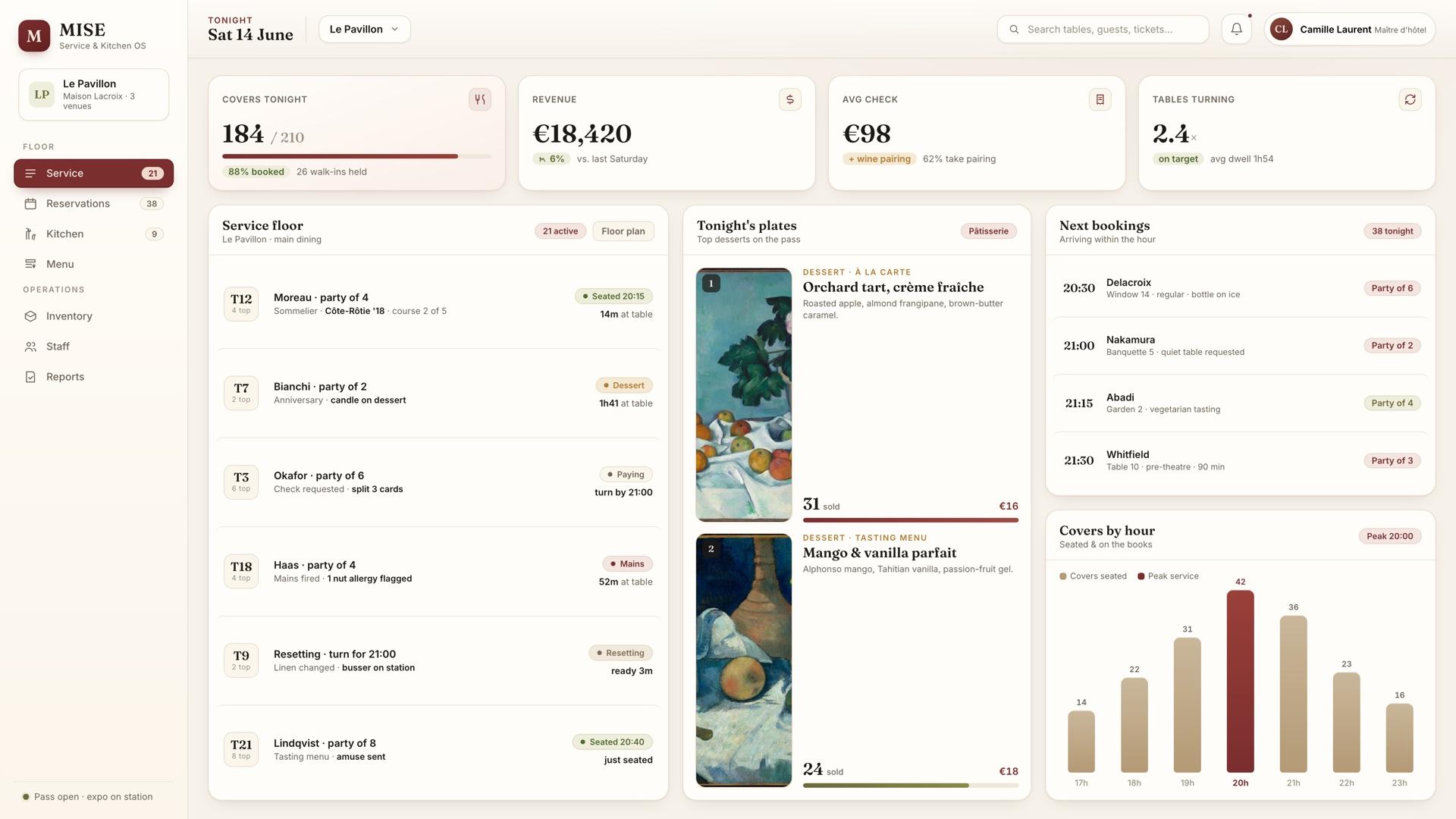Click the Staff people icon

(x=30, y=347)
